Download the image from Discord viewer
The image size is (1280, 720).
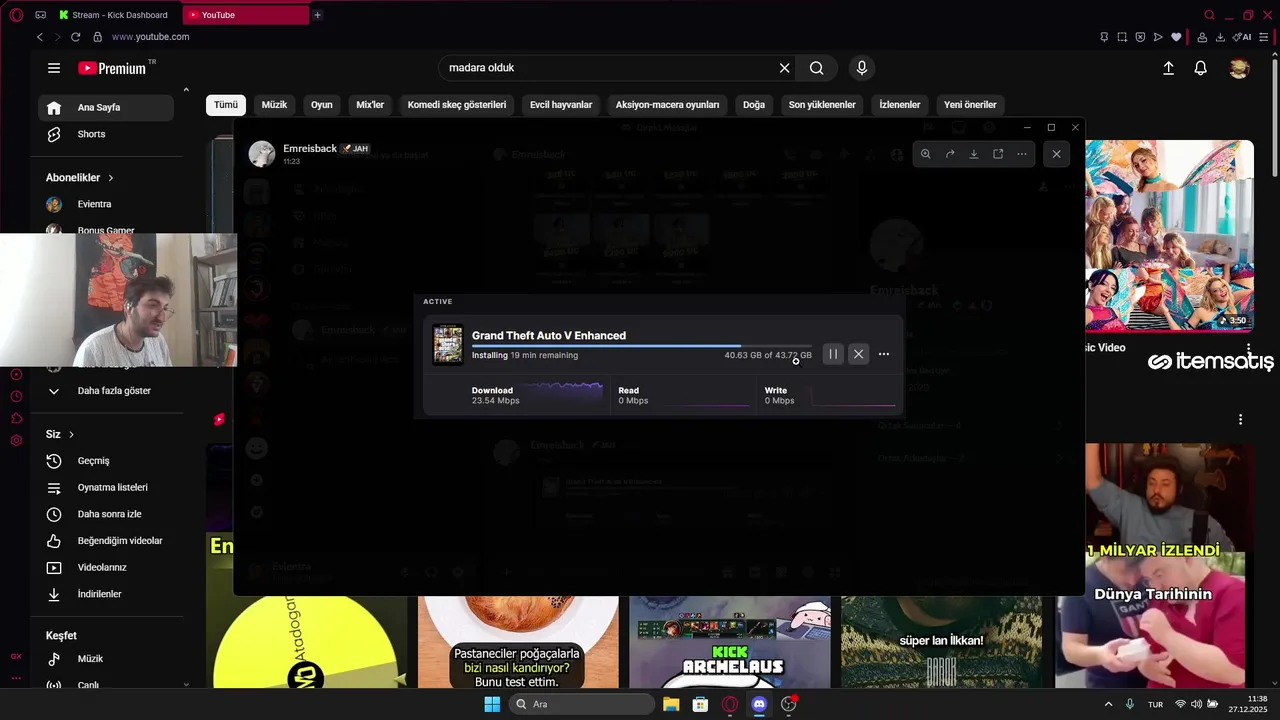point(974,154)
